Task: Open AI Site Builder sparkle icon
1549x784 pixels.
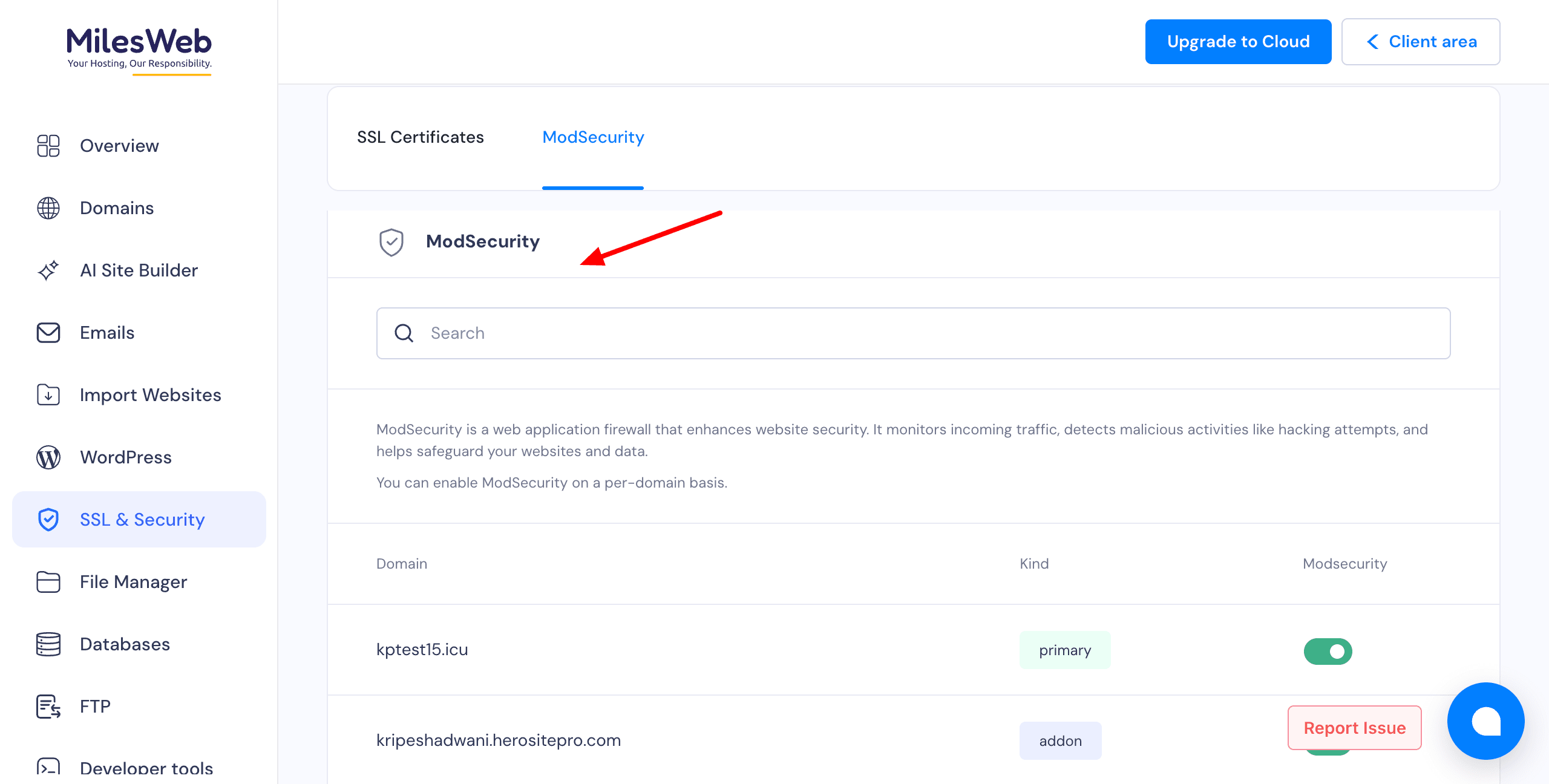Action: click(48, 270)
